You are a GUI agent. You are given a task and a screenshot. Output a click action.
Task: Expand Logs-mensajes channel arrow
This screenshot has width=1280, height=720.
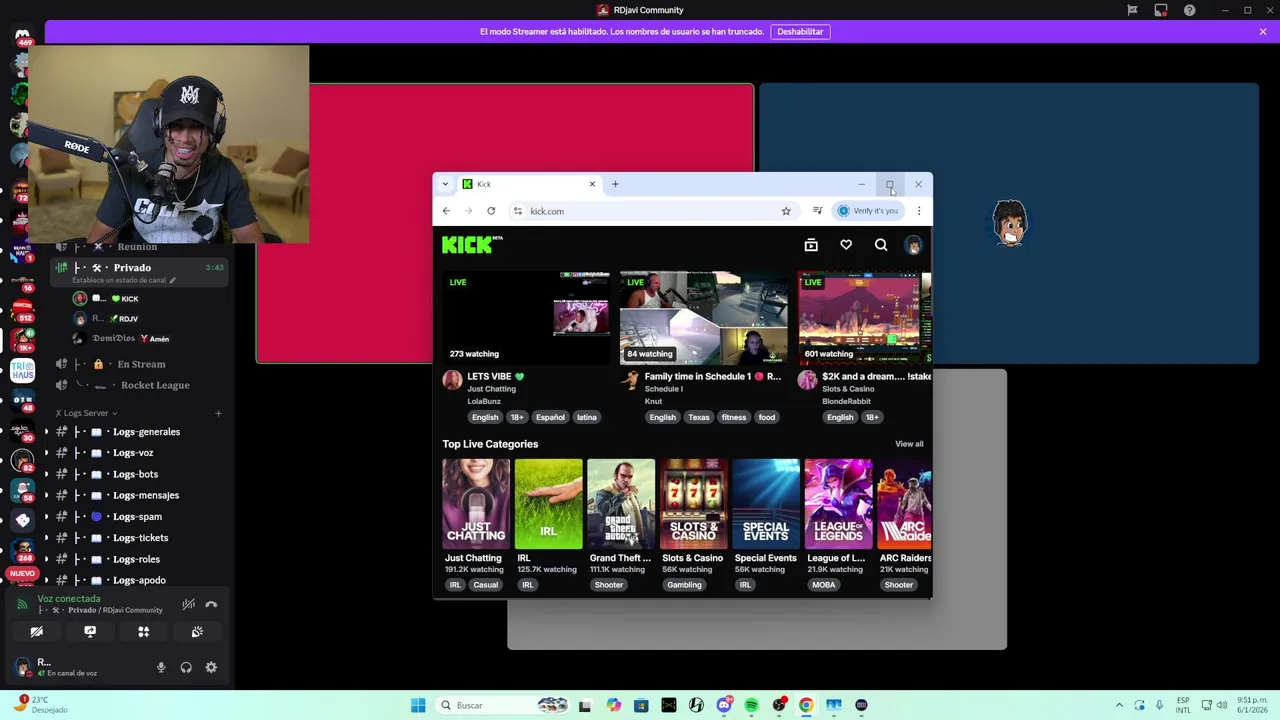(45, 495)
